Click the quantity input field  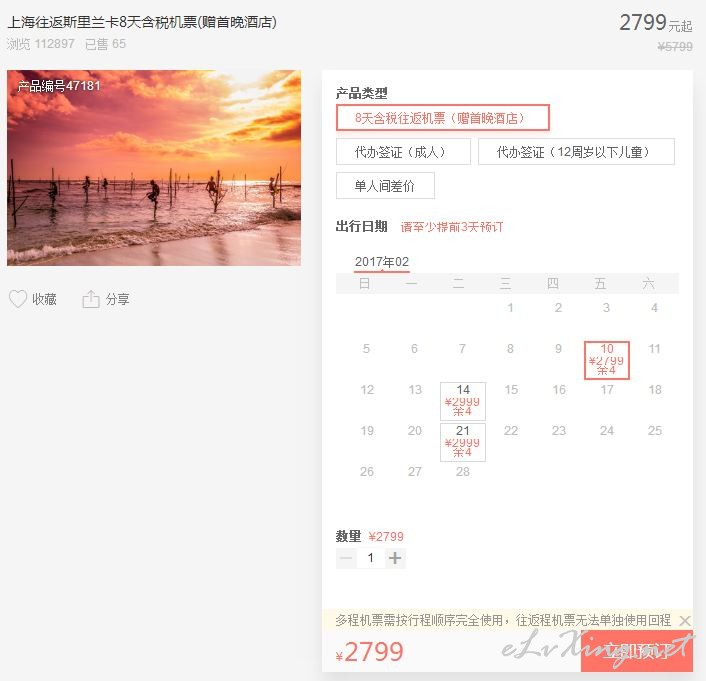click(x=371, y=558)
